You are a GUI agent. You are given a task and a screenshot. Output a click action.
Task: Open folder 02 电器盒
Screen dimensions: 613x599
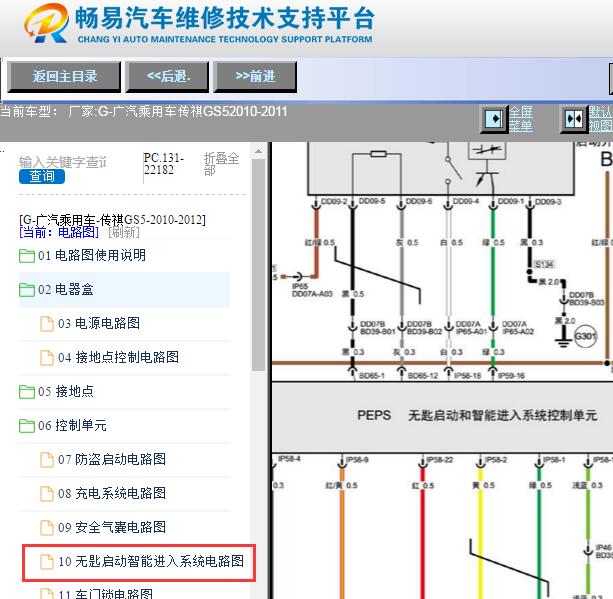tap(66, 289)
